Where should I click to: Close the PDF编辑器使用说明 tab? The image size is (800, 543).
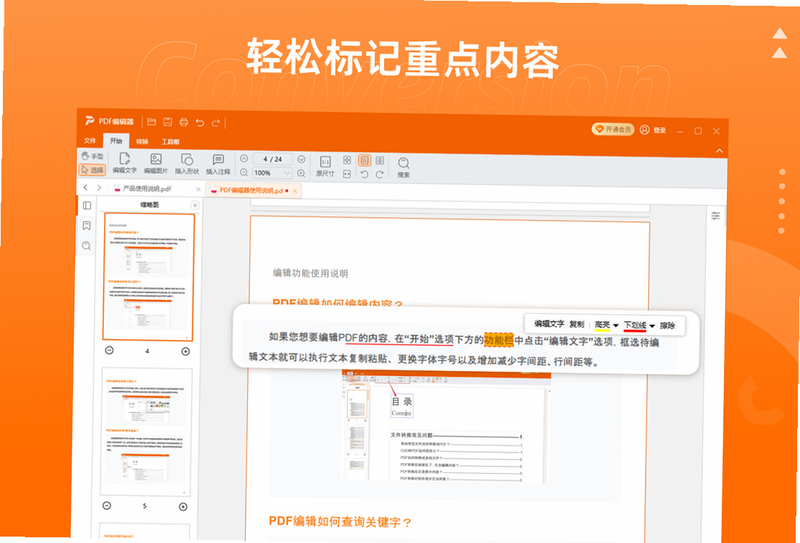[x=295, y=191]
